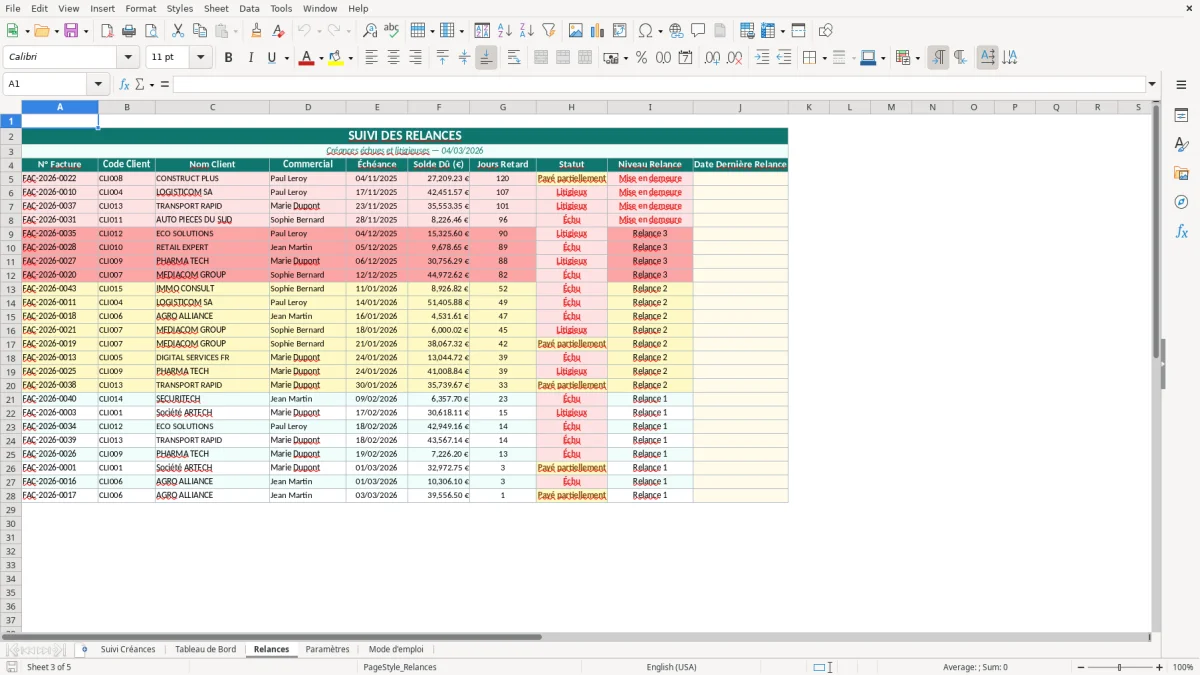Click the Cut scissors icon
1200x675 pixels.
tap(178, 31)
